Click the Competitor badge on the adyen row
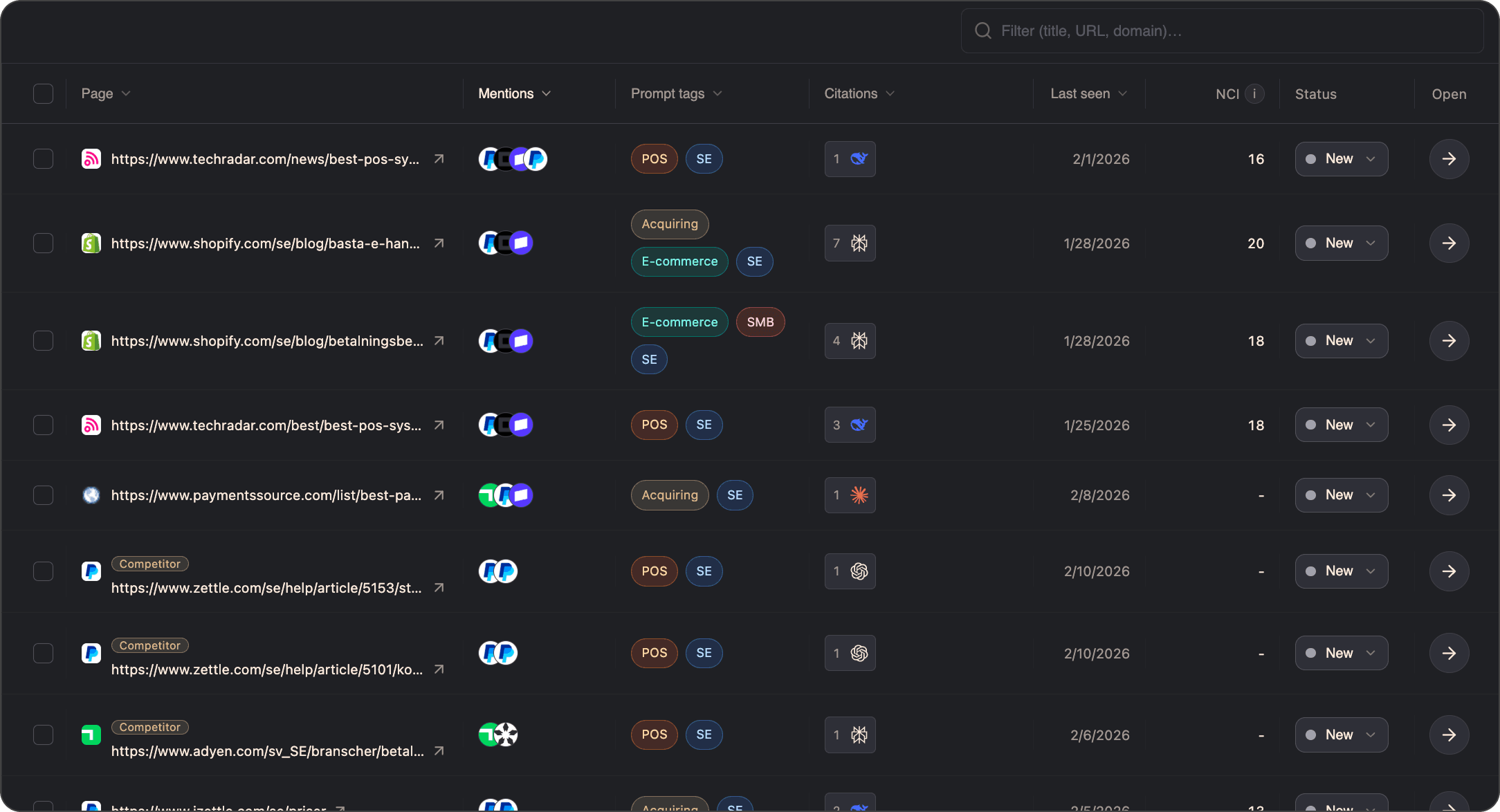 149,727
